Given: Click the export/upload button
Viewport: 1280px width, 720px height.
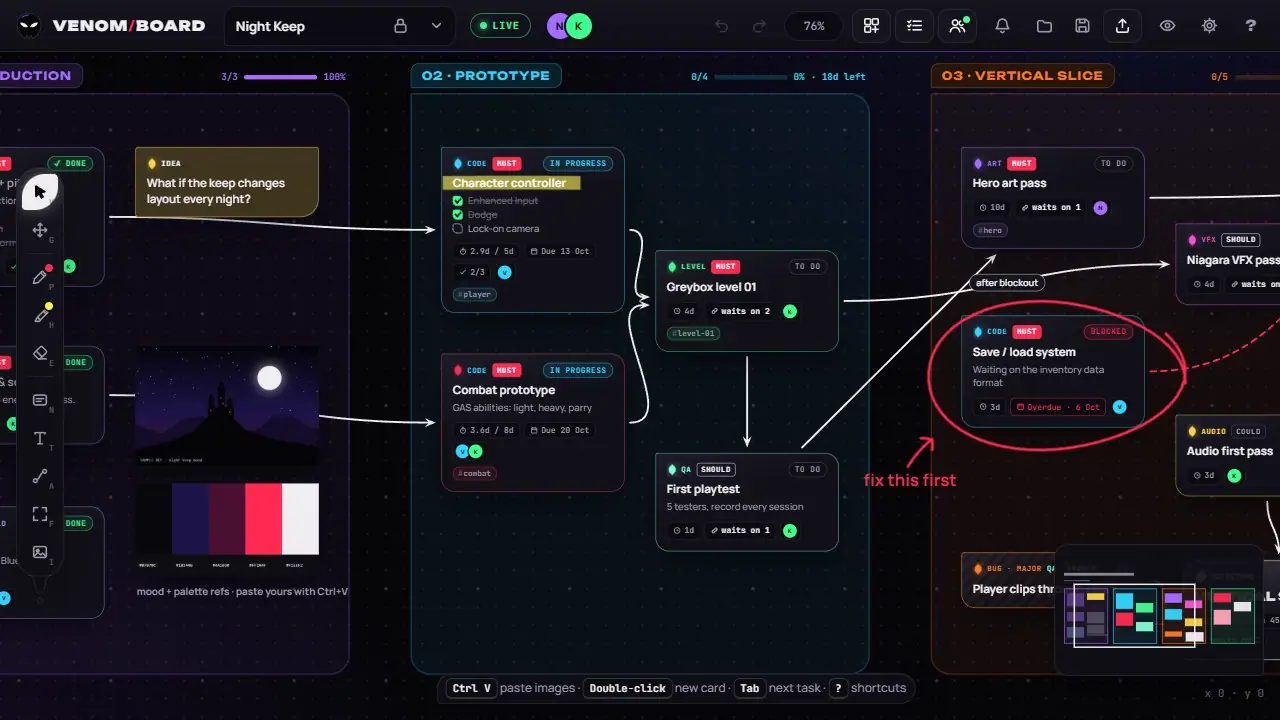Looking at the screenshot, I should pyautogui.click(x=1123, y=26).
